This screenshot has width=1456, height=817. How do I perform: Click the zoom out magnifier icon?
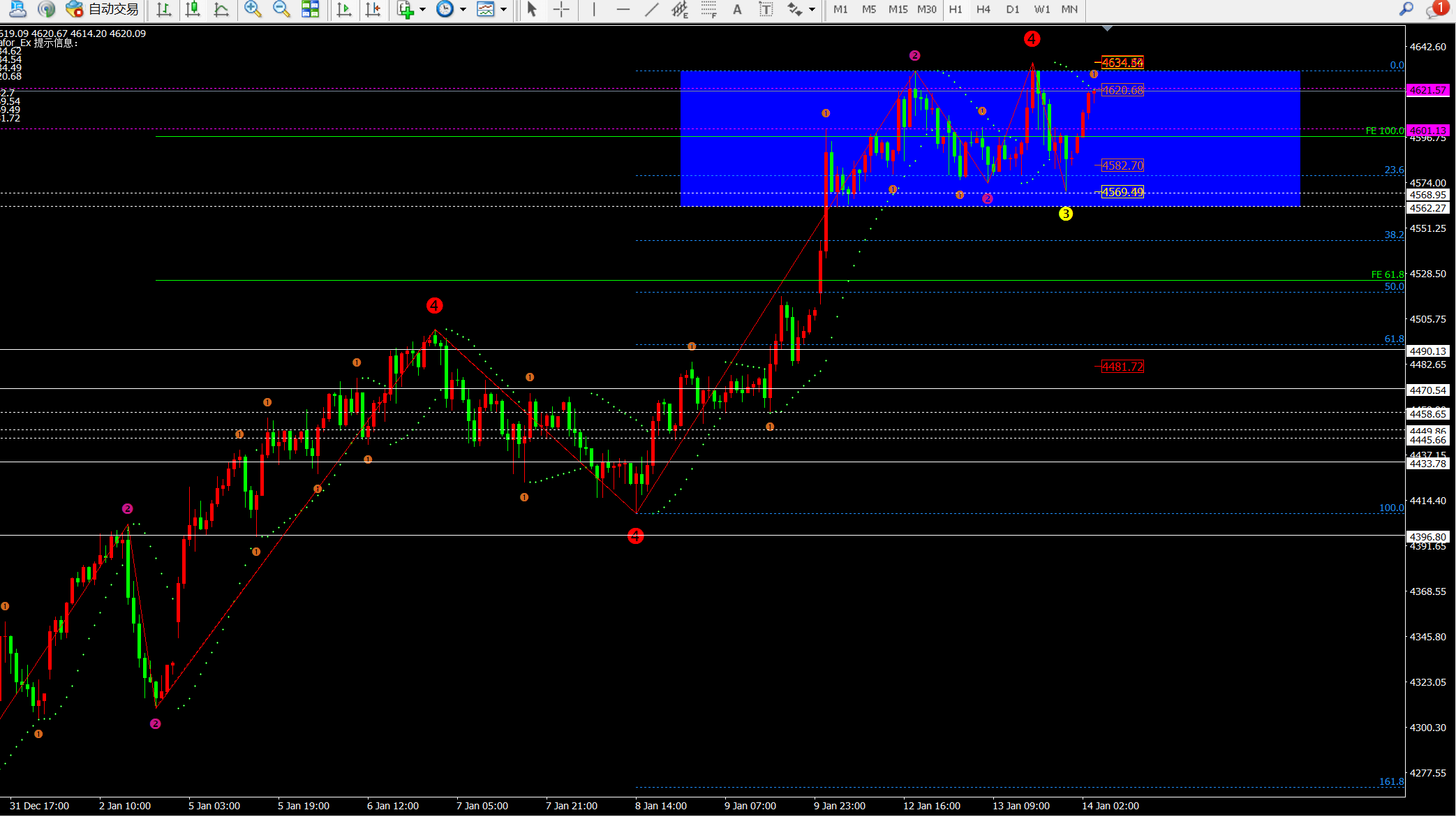[x=281, y=9]
